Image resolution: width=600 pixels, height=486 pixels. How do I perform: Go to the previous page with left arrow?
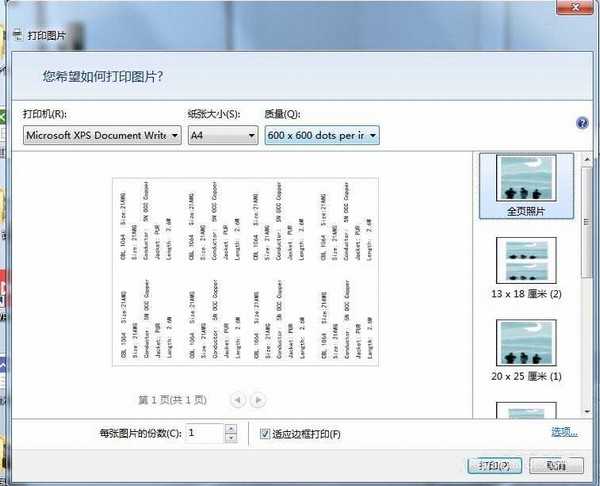click(x=238, y=399)
